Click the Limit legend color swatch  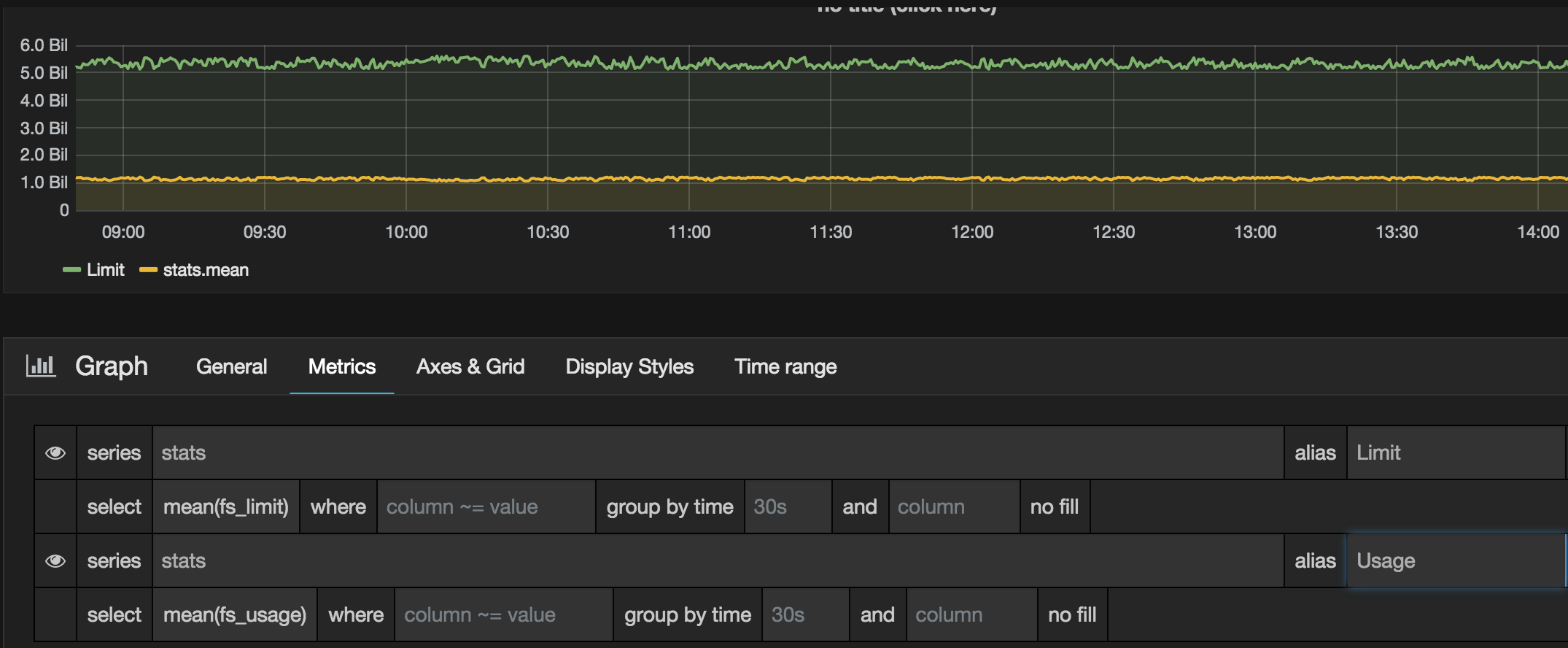pos(71,270)
